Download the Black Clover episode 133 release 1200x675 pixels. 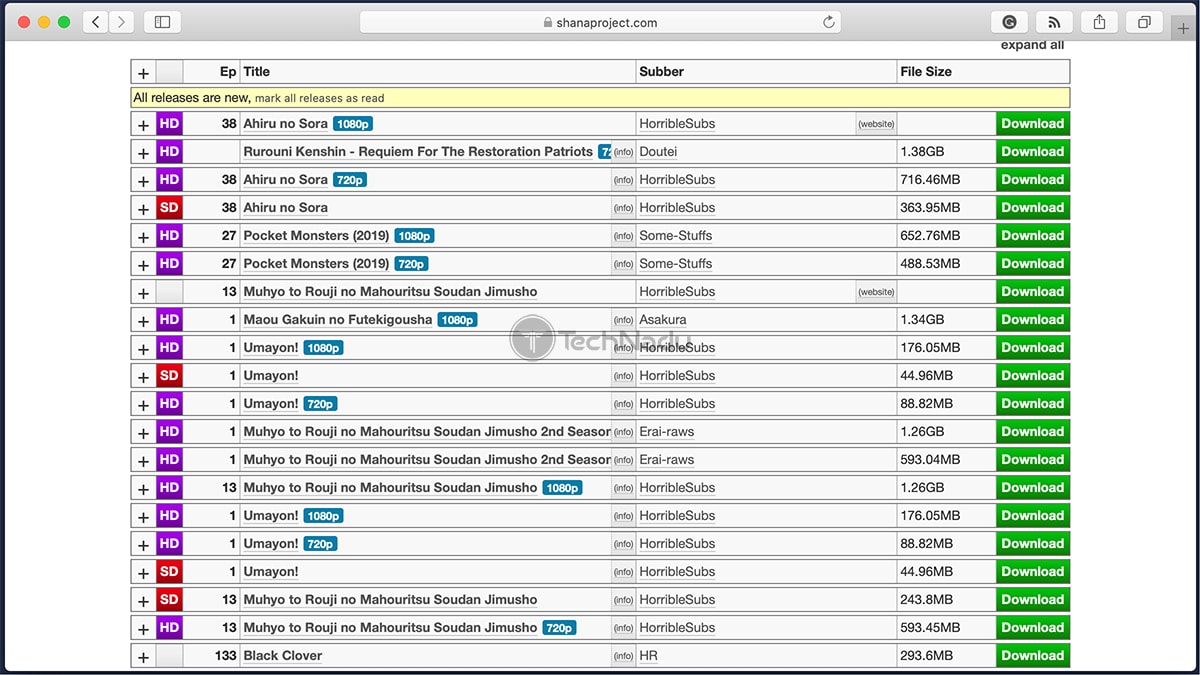click(x=1033, y=656)
